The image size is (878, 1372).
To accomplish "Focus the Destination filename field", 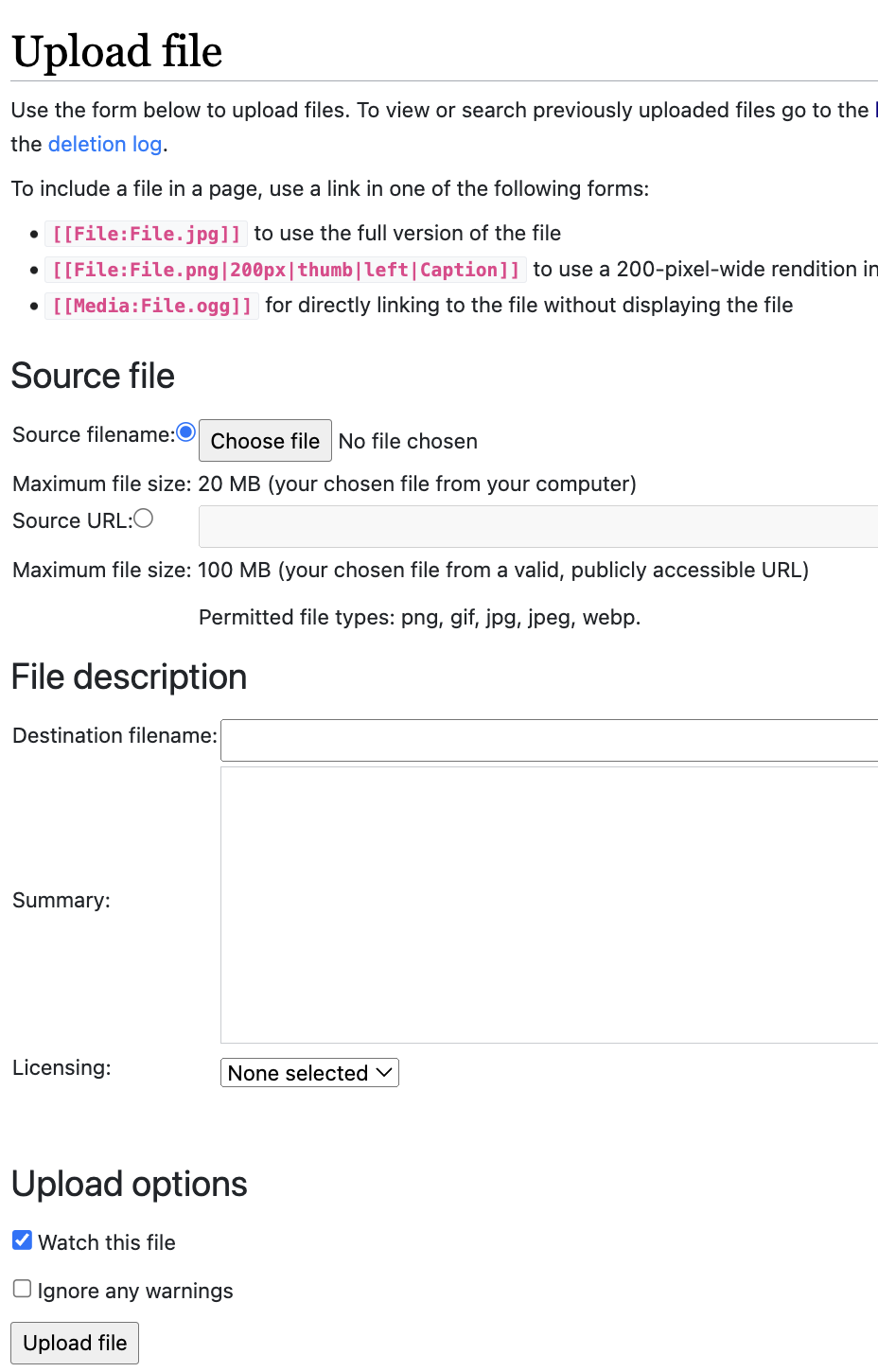I will [x=550, y=740].
